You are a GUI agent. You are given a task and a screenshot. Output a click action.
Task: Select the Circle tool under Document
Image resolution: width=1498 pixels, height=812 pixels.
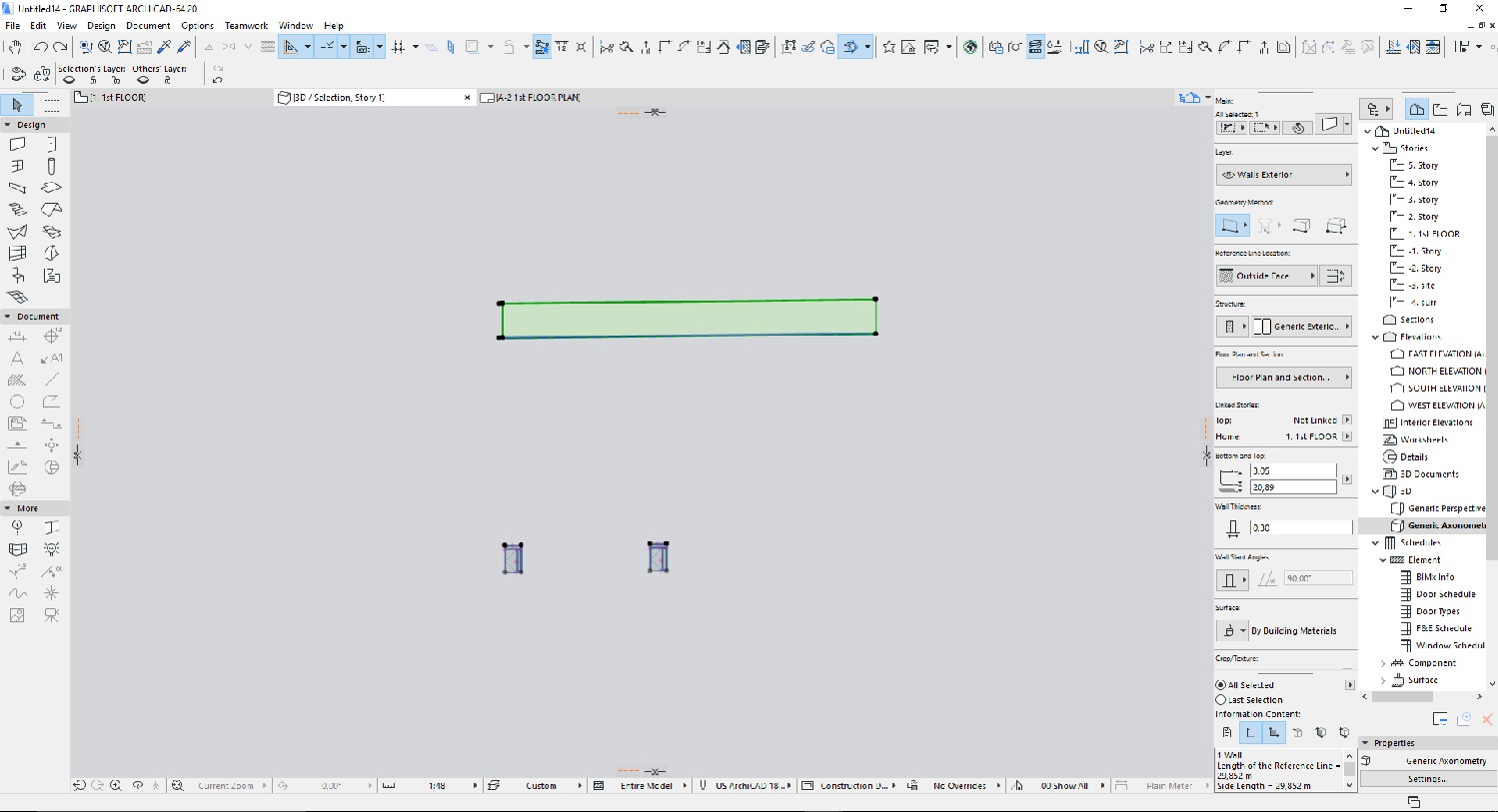(17, 401)
